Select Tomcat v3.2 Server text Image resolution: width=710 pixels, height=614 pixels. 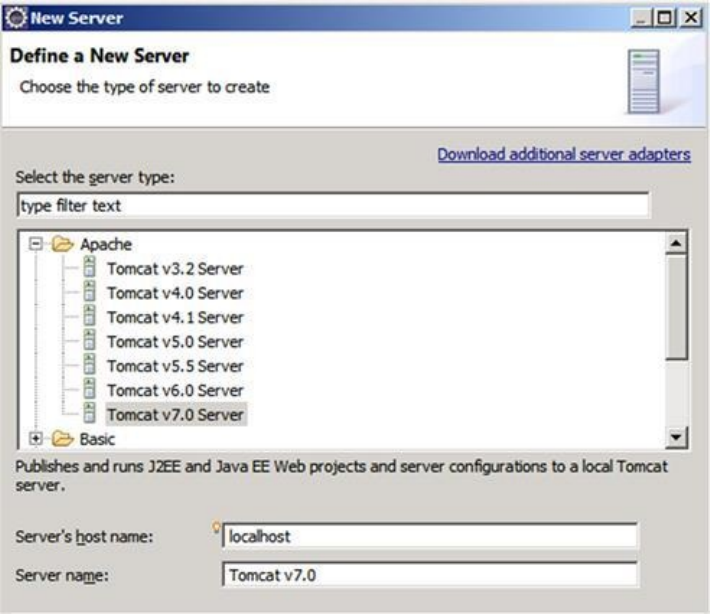pos(175,269)
